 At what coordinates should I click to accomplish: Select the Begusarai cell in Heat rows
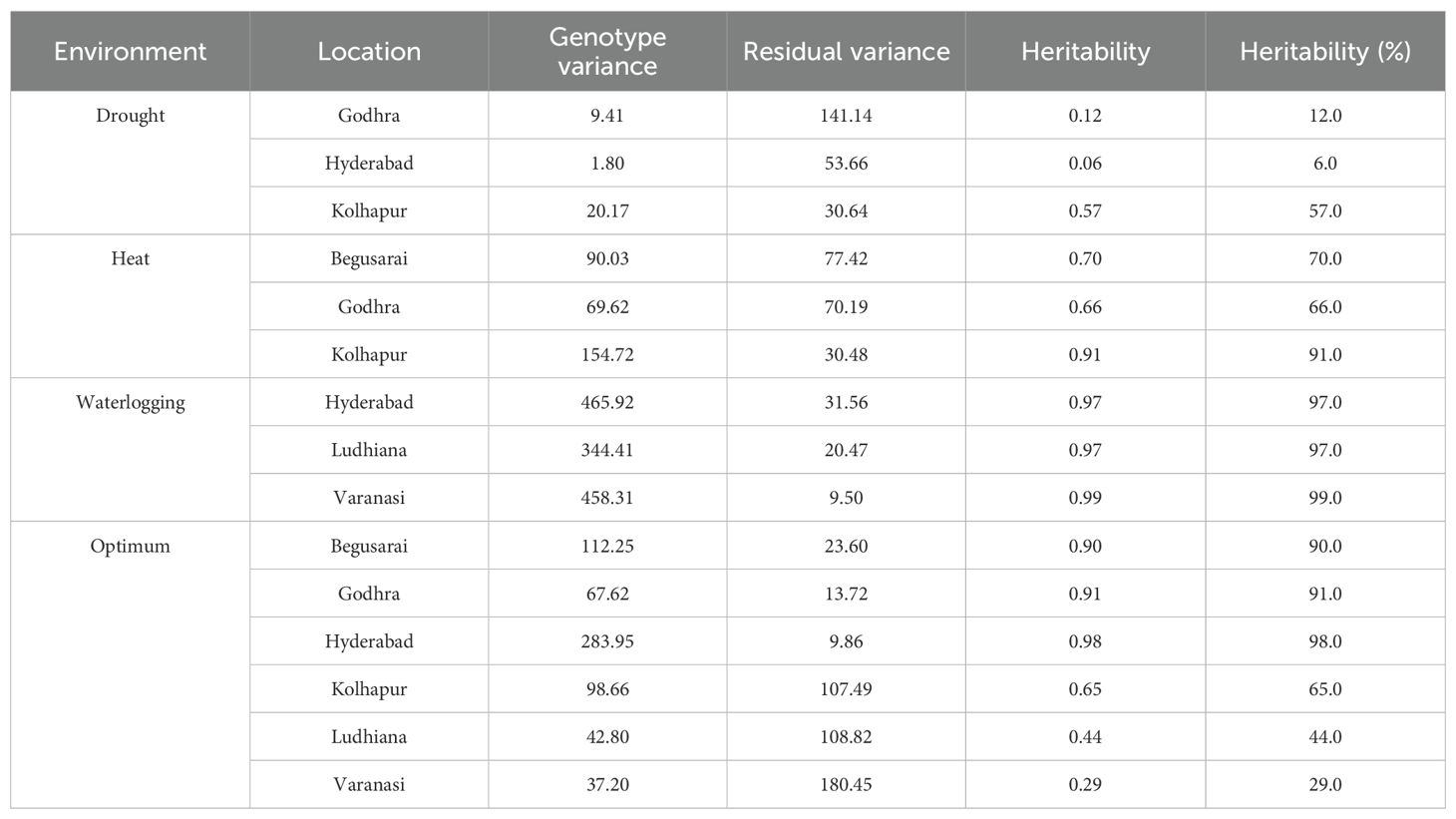point(369,259)
